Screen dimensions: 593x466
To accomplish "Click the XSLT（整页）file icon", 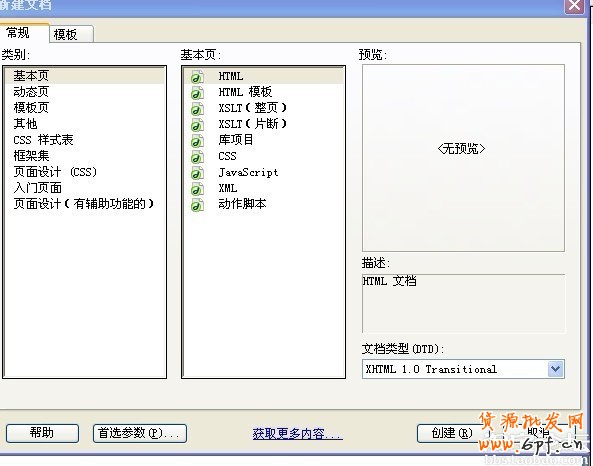I will 197,109.
